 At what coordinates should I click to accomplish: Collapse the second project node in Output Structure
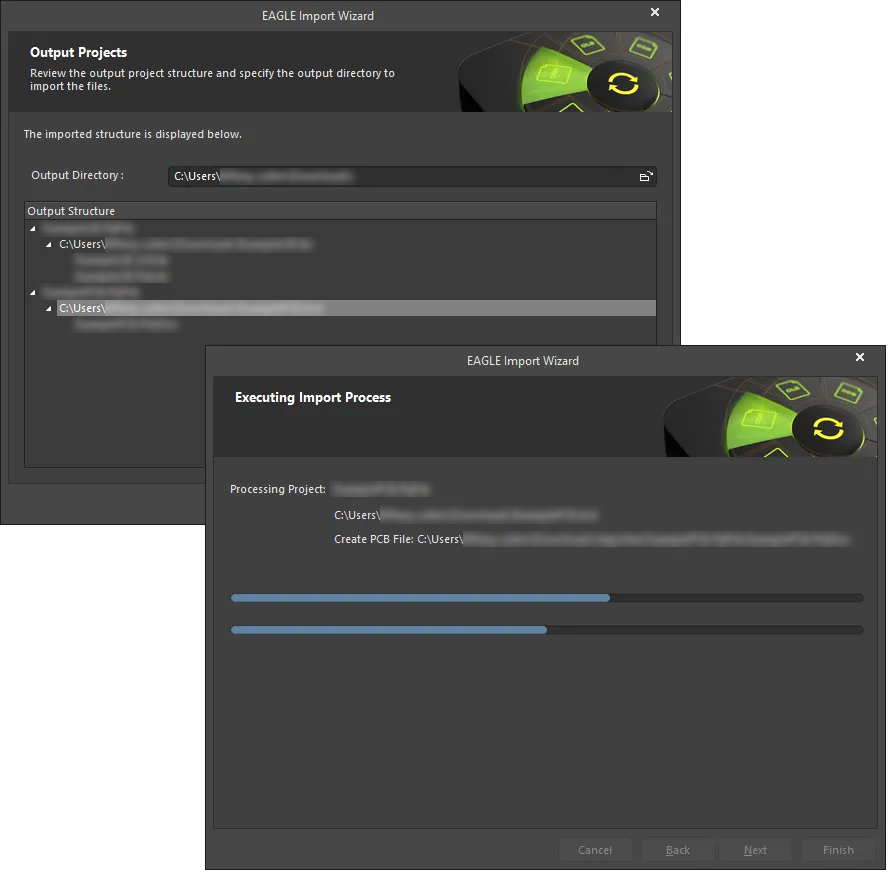[33, 293]
